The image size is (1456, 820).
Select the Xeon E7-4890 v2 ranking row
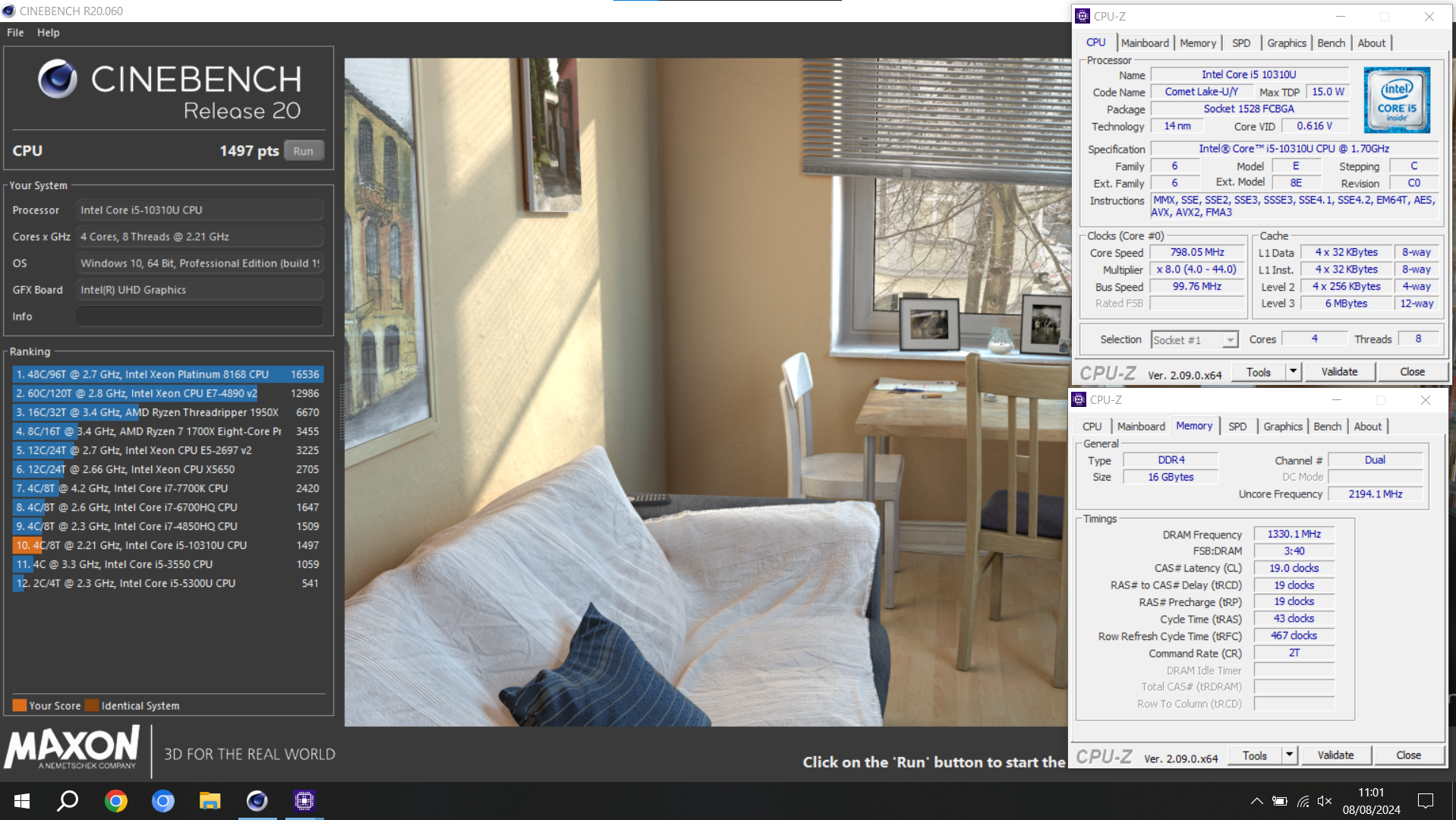click(x=169, y=393)
